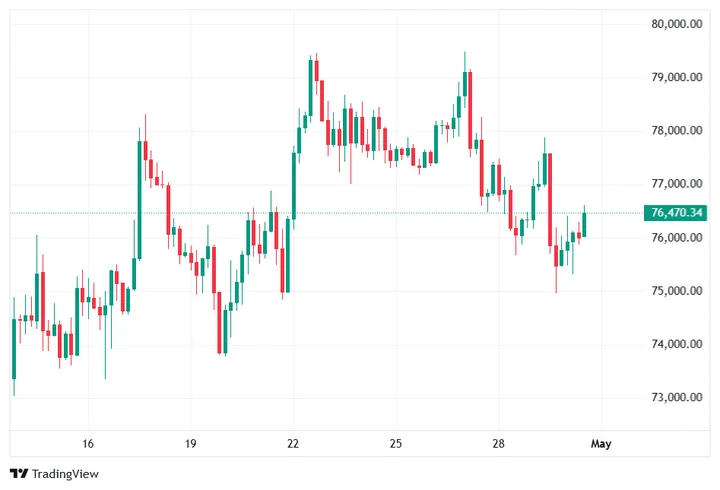
Task: Click the TradingView logo icon
Action: [x=18, y=474]
